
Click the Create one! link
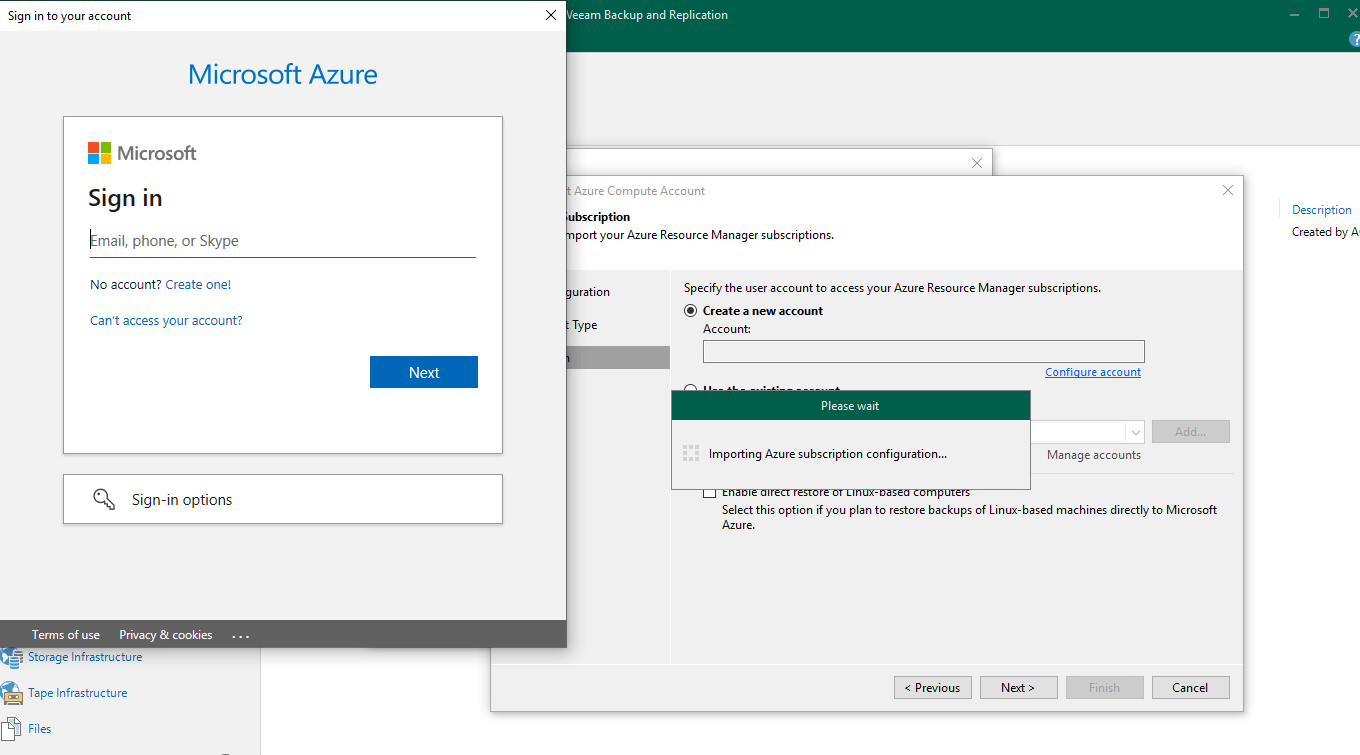point(198,285)
